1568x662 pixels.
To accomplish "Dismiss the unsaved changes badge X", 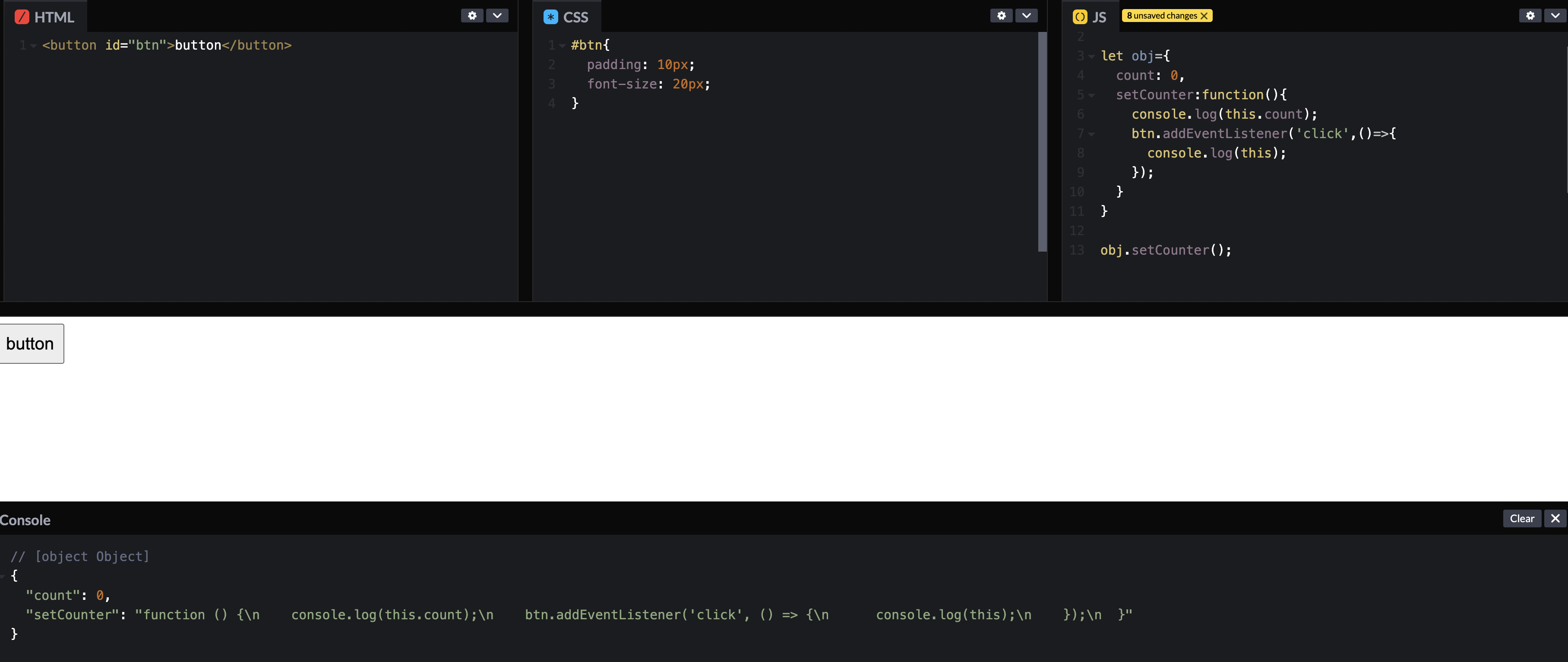I will (x=1203, y=16).
